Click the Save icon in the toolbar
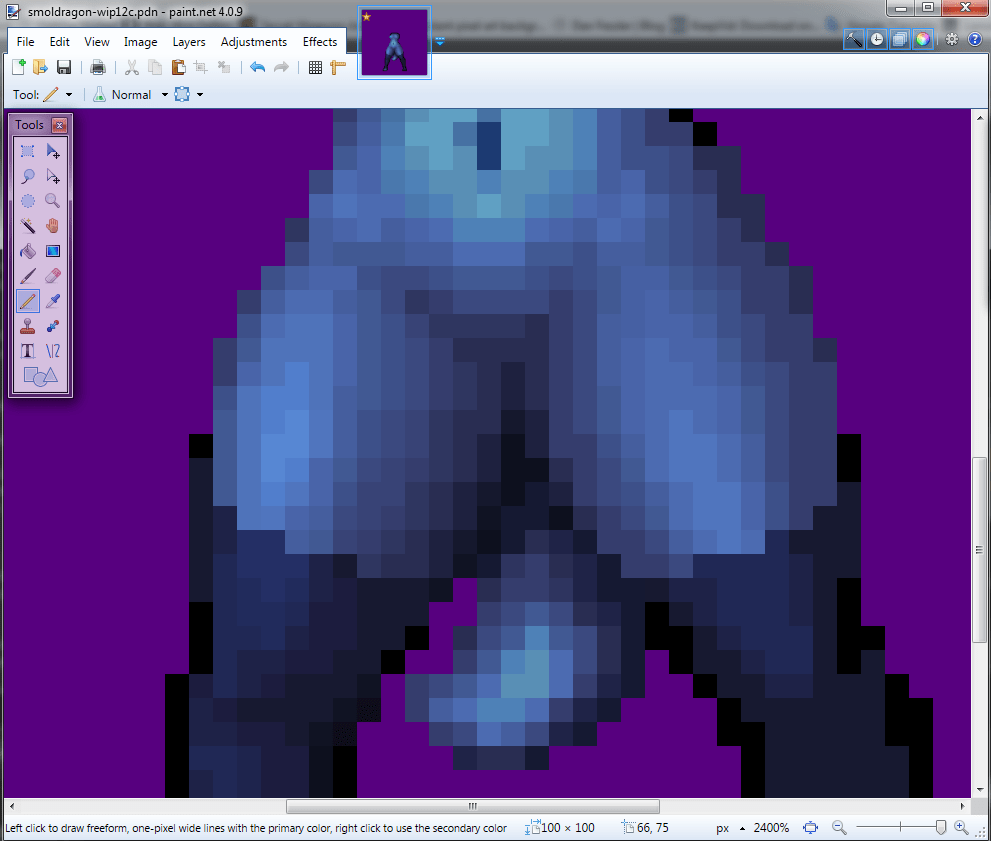Screen dimensions: 991x841 (x=64, y=67)
